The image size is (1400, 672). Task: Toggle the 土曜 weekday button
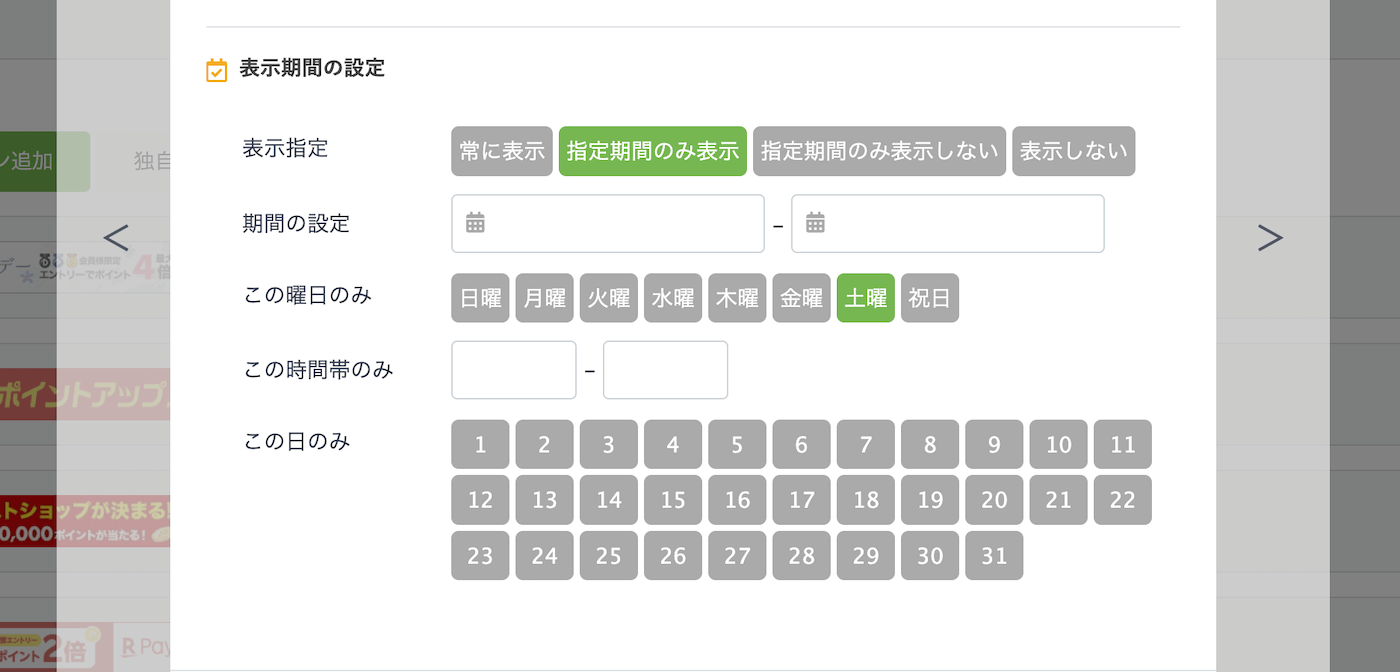865,298
